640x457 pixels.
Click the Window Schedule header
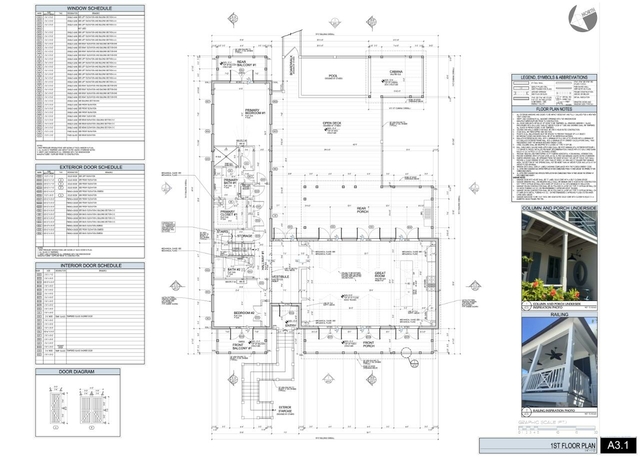[x=90, y=8]
